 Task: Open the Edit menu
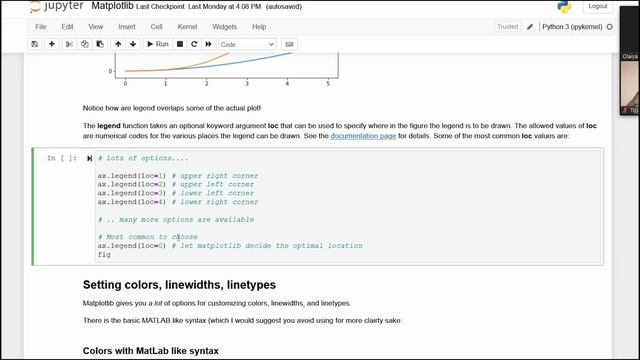67,27
